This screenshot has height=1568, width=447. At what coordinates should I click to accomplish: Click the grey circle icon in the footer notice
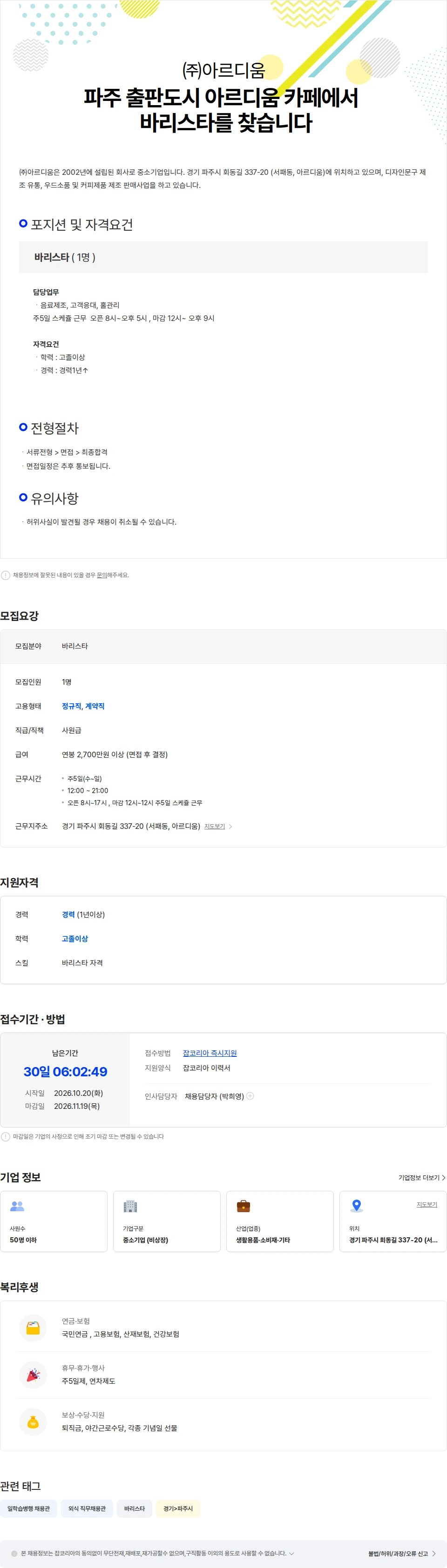[x=14, y=1554]
